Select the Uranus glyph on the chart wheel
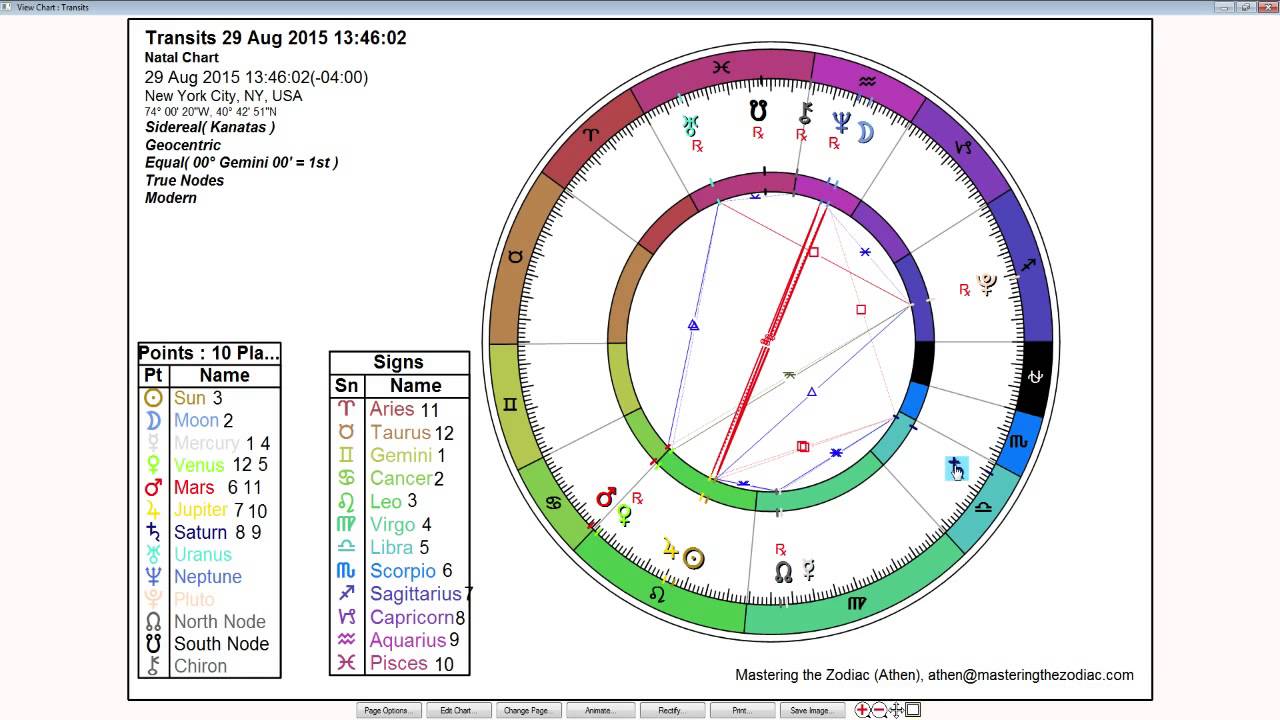Viewport: 1280px width, 720px height. click(x=690, y=125)
